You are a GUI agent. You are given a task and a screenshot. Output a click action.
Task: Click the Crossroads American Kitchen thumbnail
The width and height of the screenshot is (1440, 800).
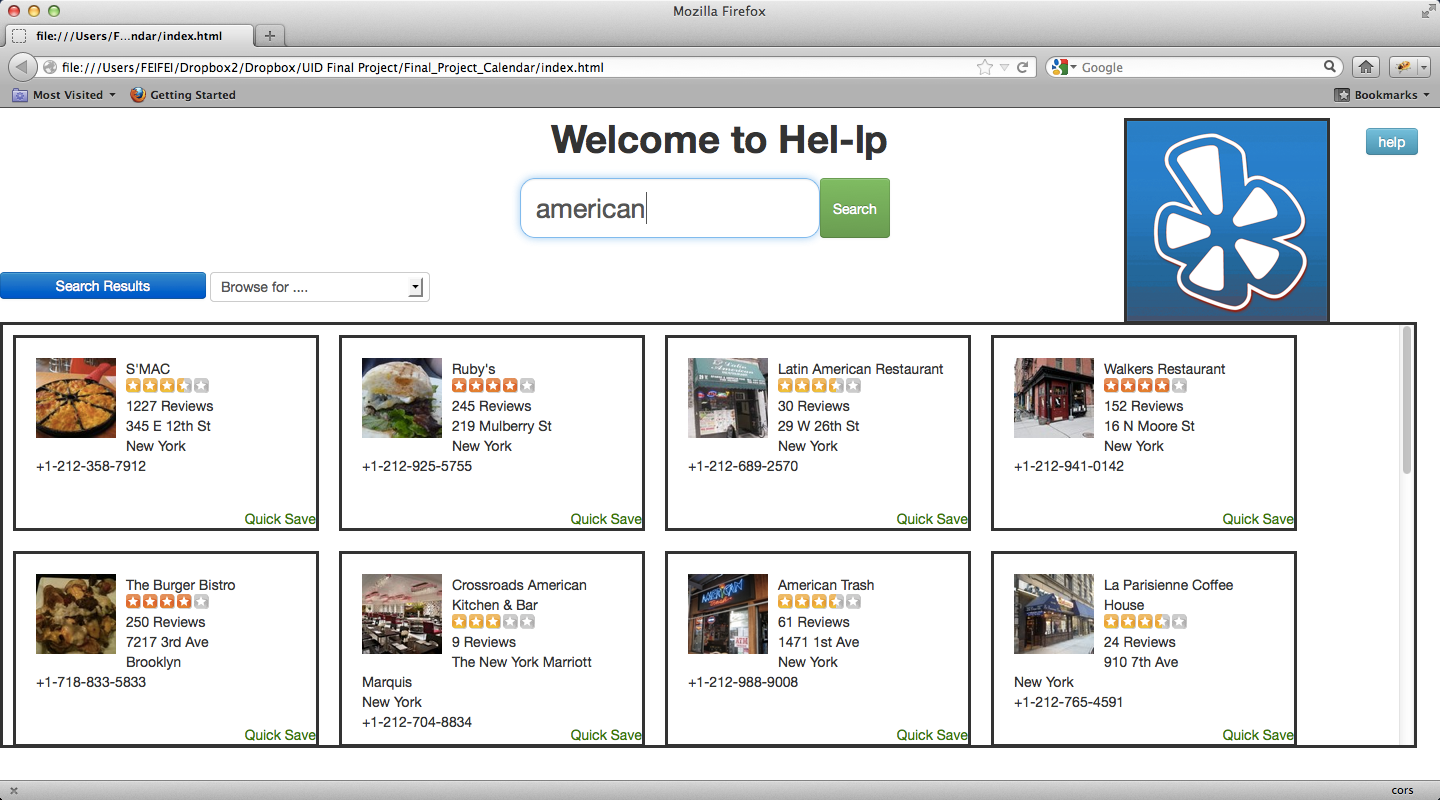(x=402, y=614)
